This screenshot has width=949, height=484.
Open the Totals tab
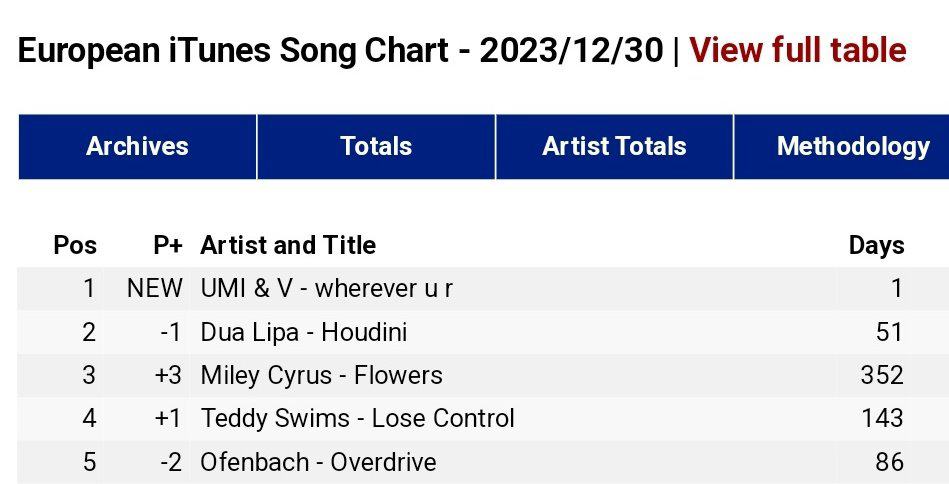(376, 146)
